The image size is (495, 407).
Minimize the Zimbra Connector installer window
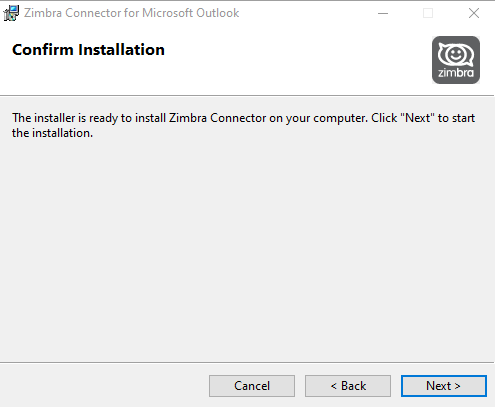click(383, 13)
